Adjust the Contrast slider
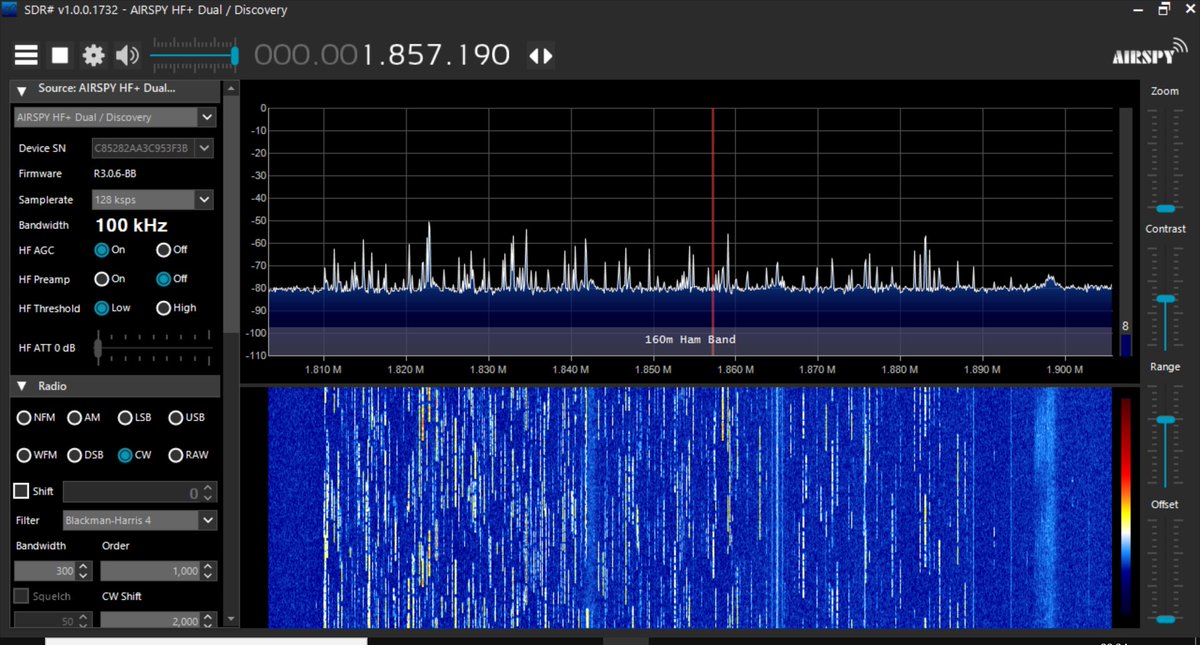Viewport: 1200px width, 645px height. [x=1165, y=299]
